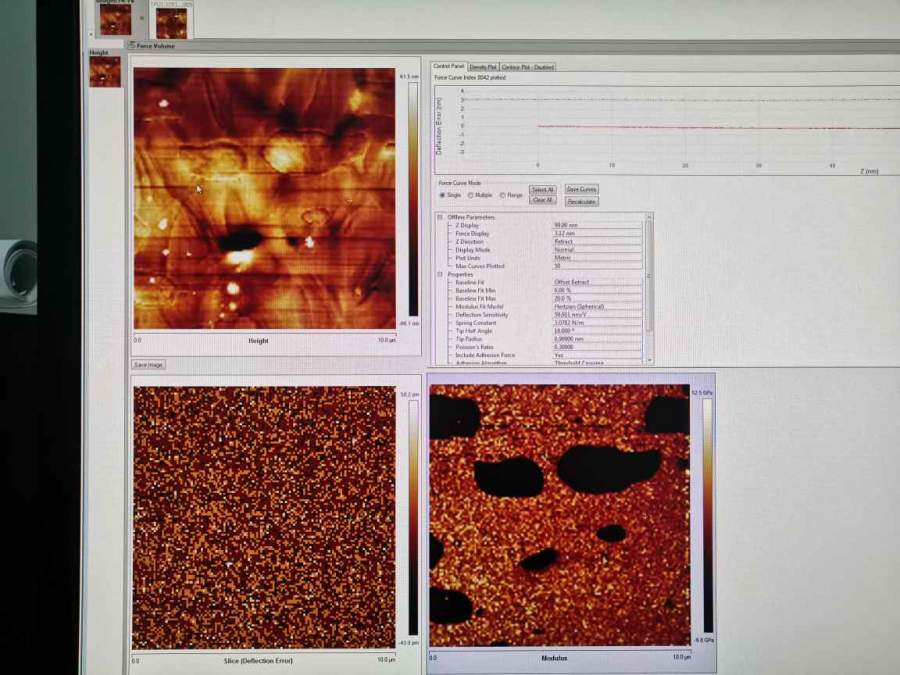Click the Height image color scale bar
Viewport: 900px width, 675px height.
pyautogui.click(x=413, y=199)
